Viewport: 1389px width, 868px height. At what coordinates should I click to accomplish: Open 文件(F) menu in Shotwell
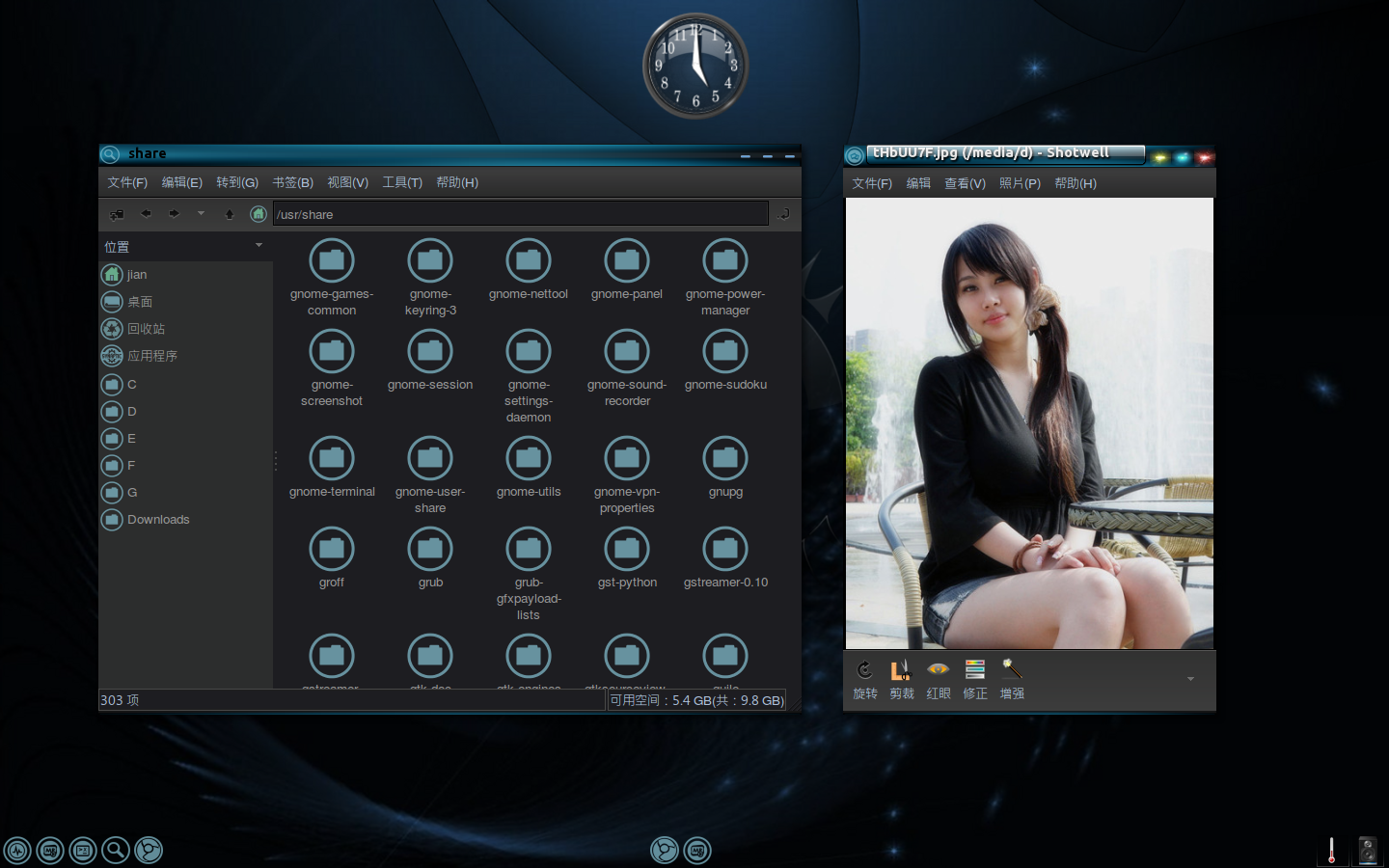point(872,183)
